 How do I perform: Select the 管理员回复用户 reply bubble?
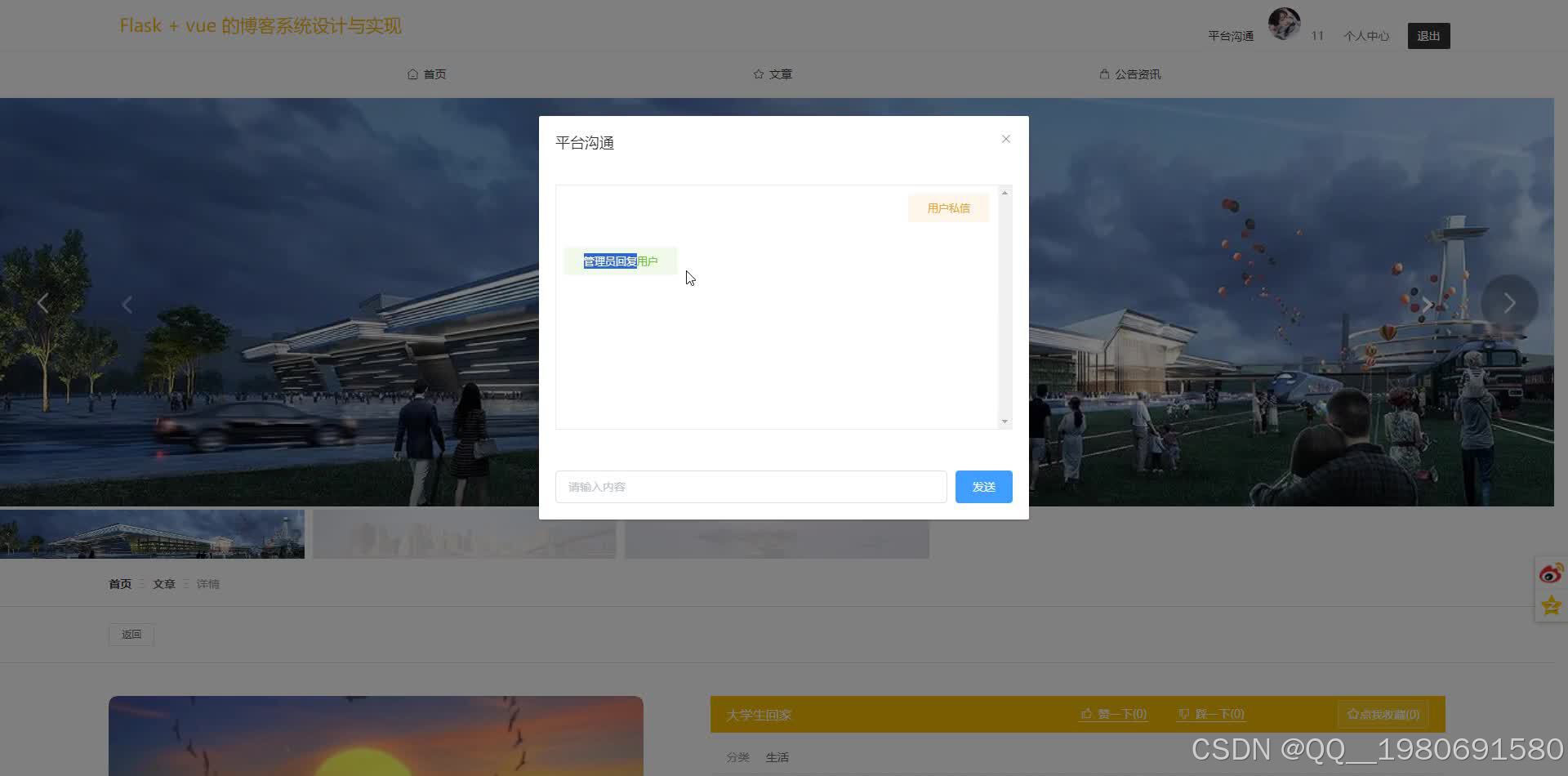coord(620,261)
